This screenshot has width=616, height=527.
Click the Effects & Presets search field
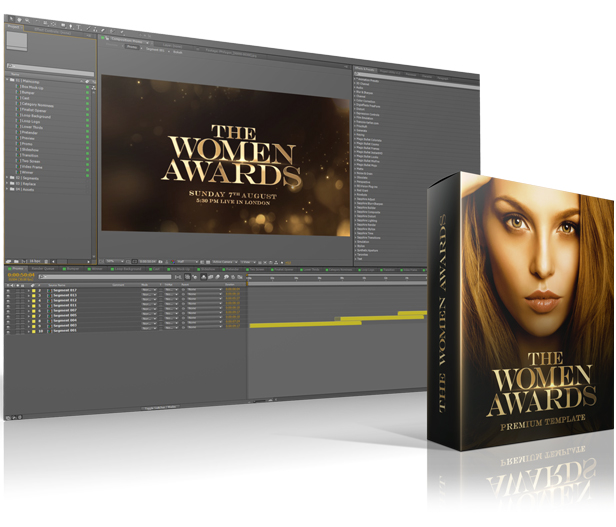point(416,81)
